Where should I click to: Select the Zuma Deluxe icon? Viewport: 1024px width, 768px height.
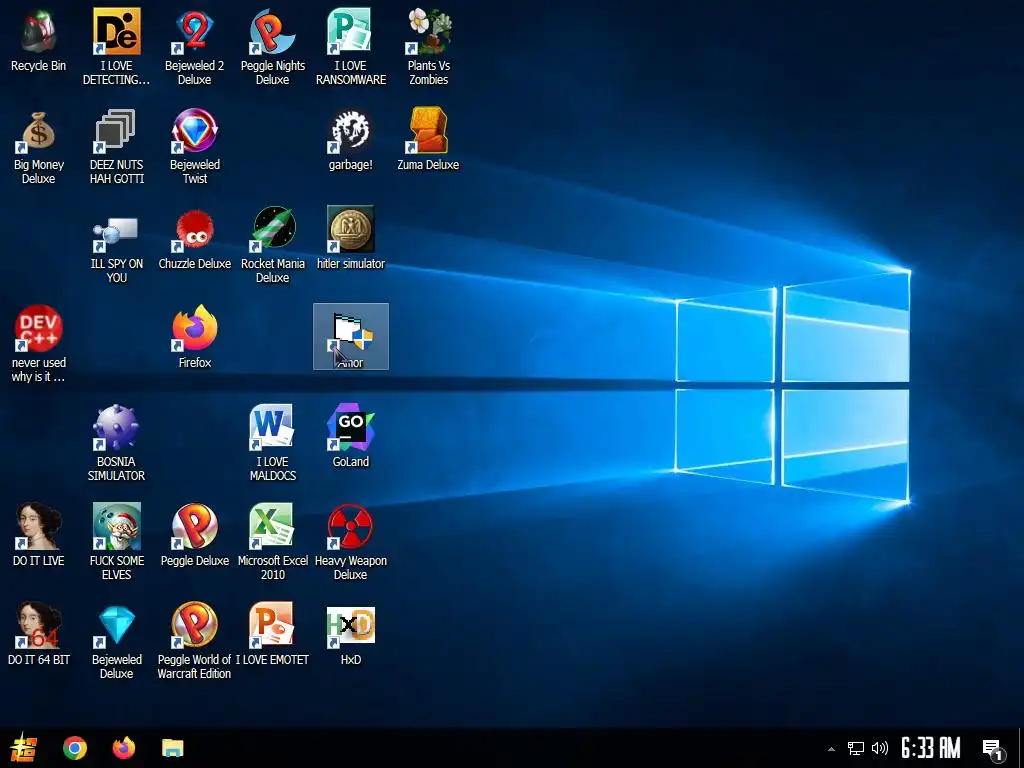[x=428, y=131]
